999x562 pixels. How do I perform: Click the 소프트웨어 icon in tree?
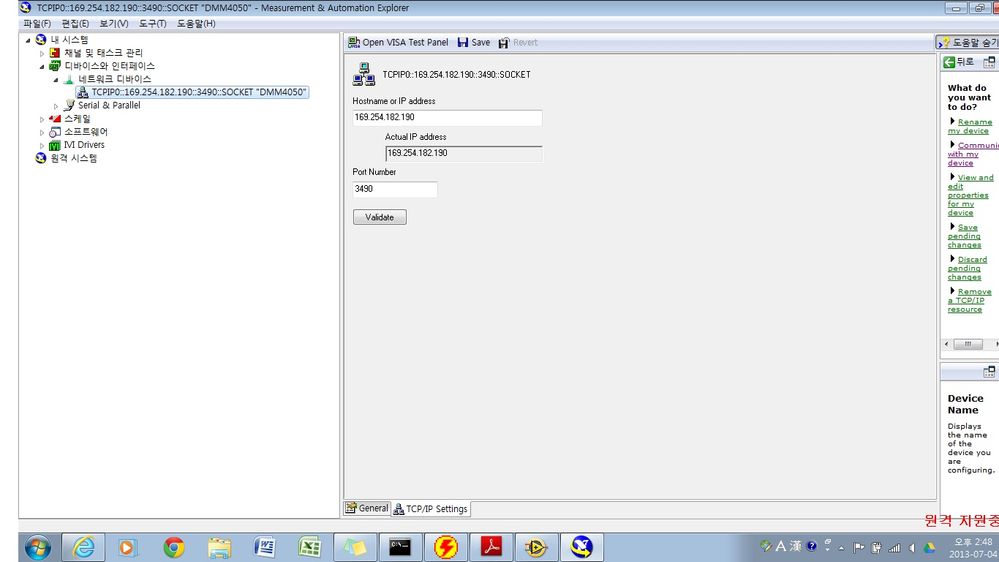(55, 132)
